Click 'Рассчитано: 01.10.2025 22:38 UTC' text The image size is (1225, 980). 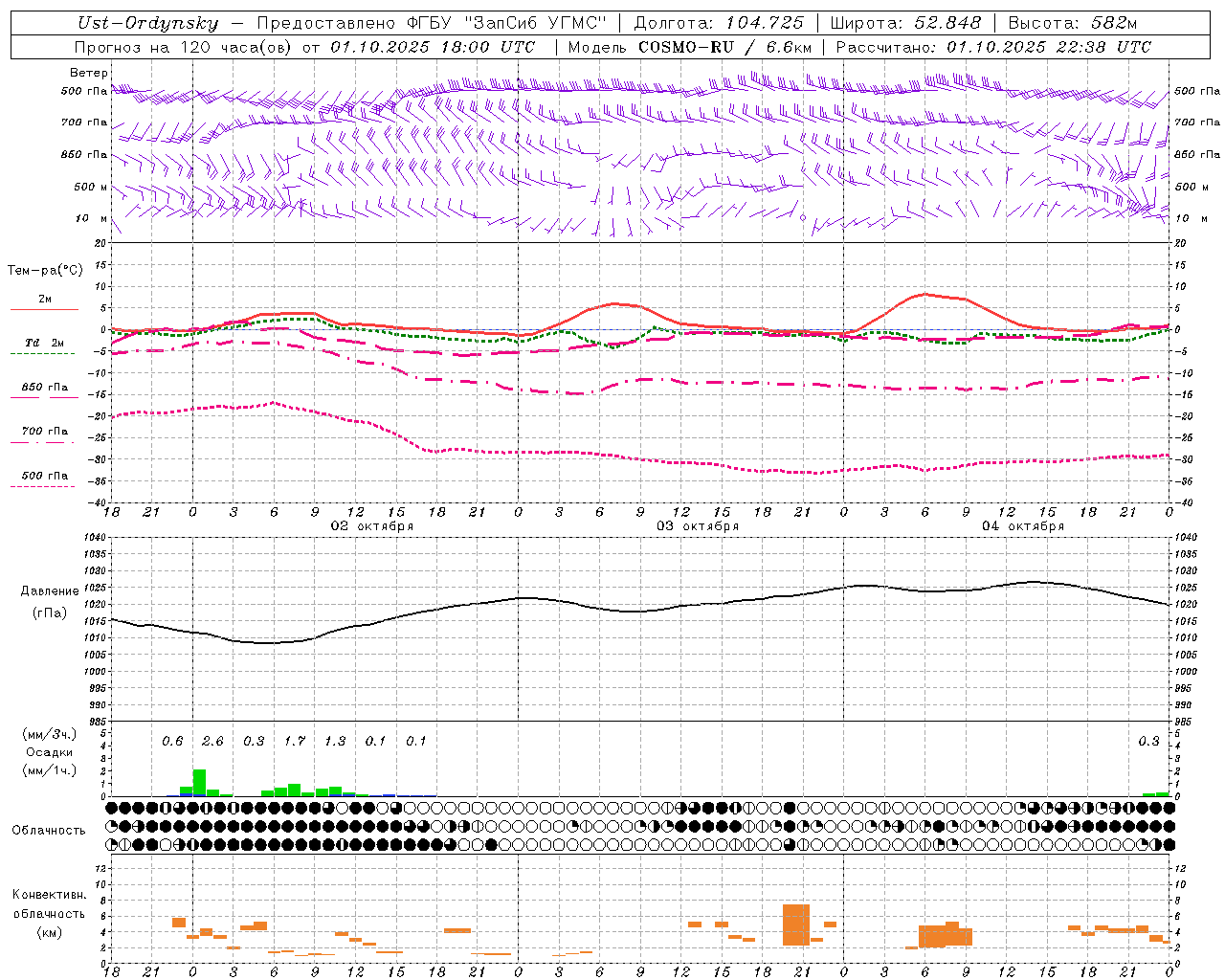(x=993, y=47)
